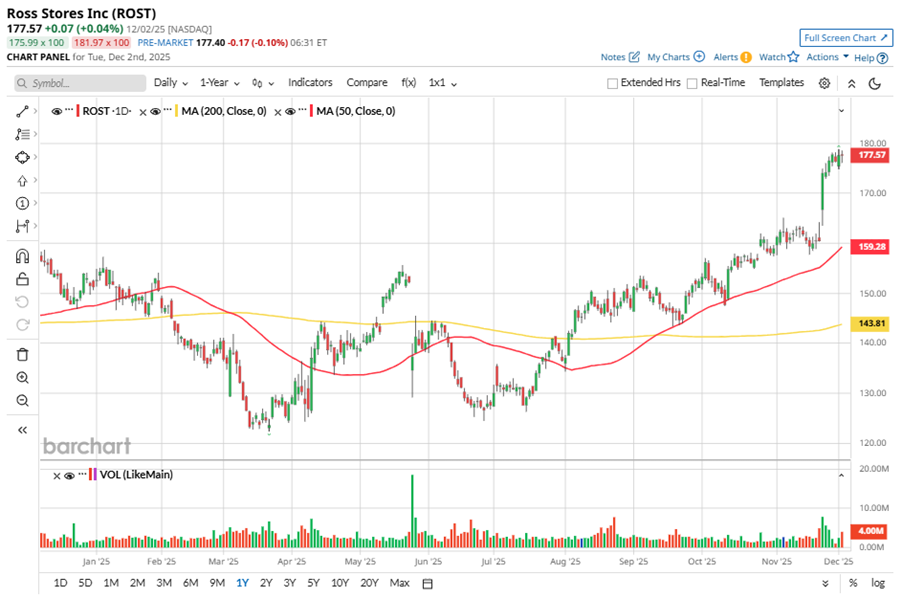902x598 pixels.
Task: Toggle visibility of MA 50 indicator
Action: coord(290,112)
